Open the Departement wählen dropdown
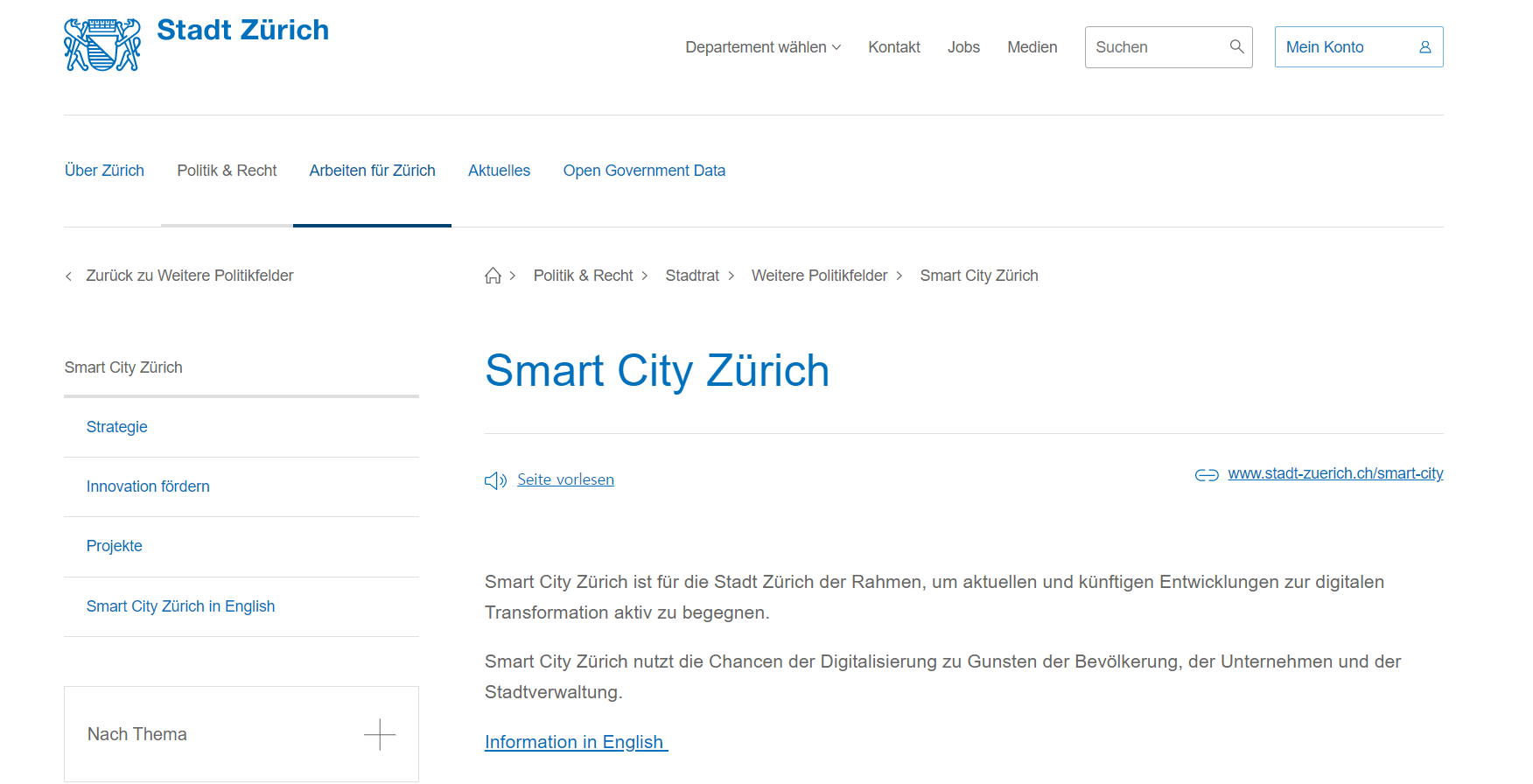The width and height of the screenshot is (1533, 784). (762, 47)
